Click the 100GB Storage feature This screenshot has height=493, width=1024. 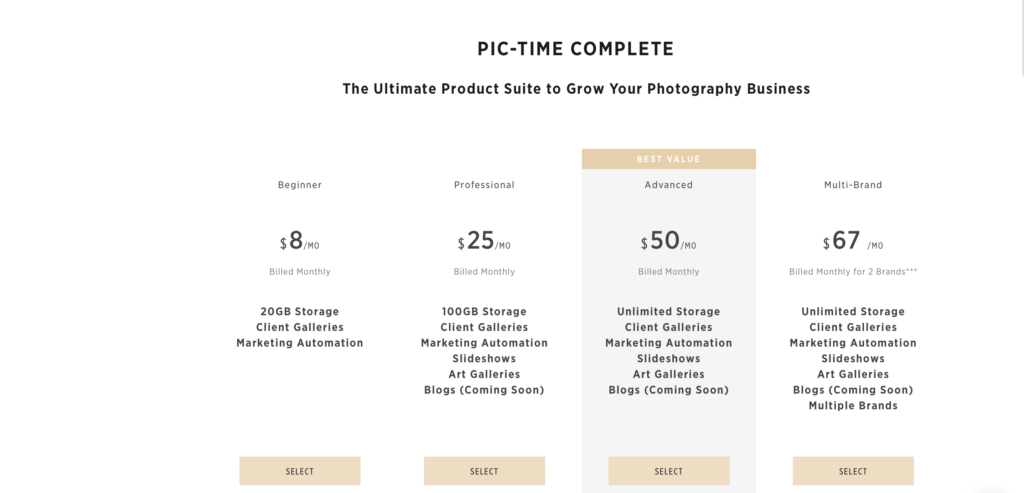tap(484, 311)
